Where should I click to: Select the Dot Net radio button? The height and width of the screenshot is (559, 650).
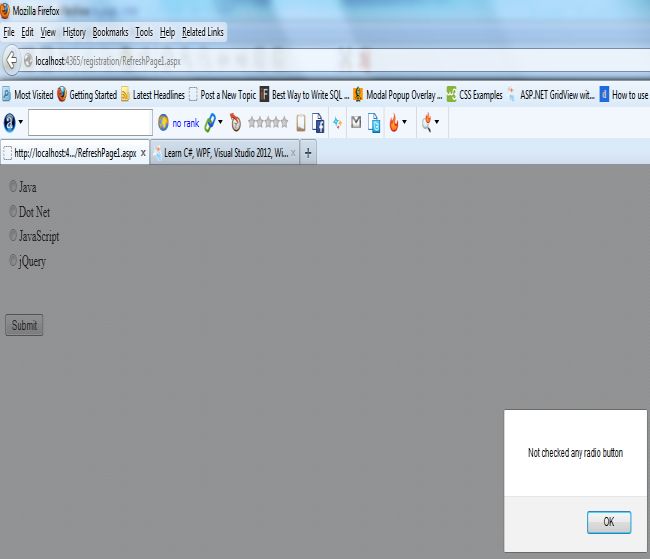coord(13,211)
